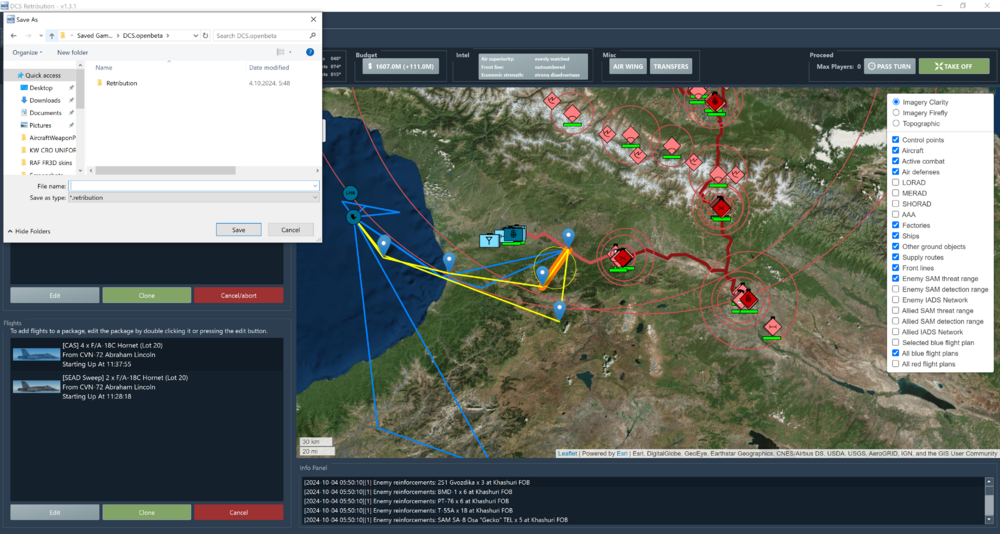The width and height of the screenshot is (1000, 534).
Task: Uncheck the Control points layer
Action: (x=896, y=140)
